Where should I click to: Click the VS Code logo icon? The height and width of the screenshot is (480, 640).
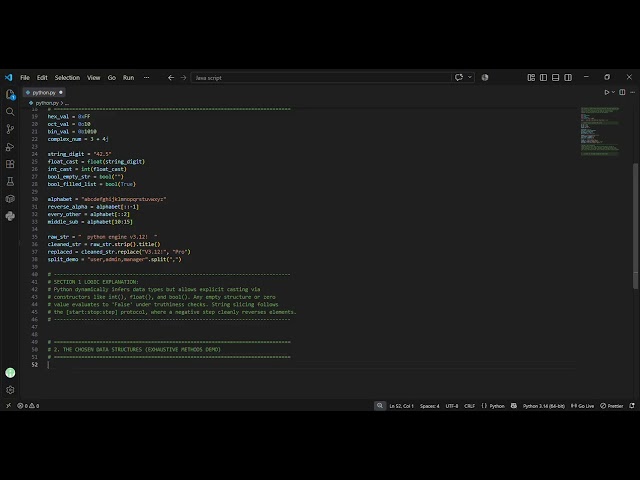click(9, 78)
